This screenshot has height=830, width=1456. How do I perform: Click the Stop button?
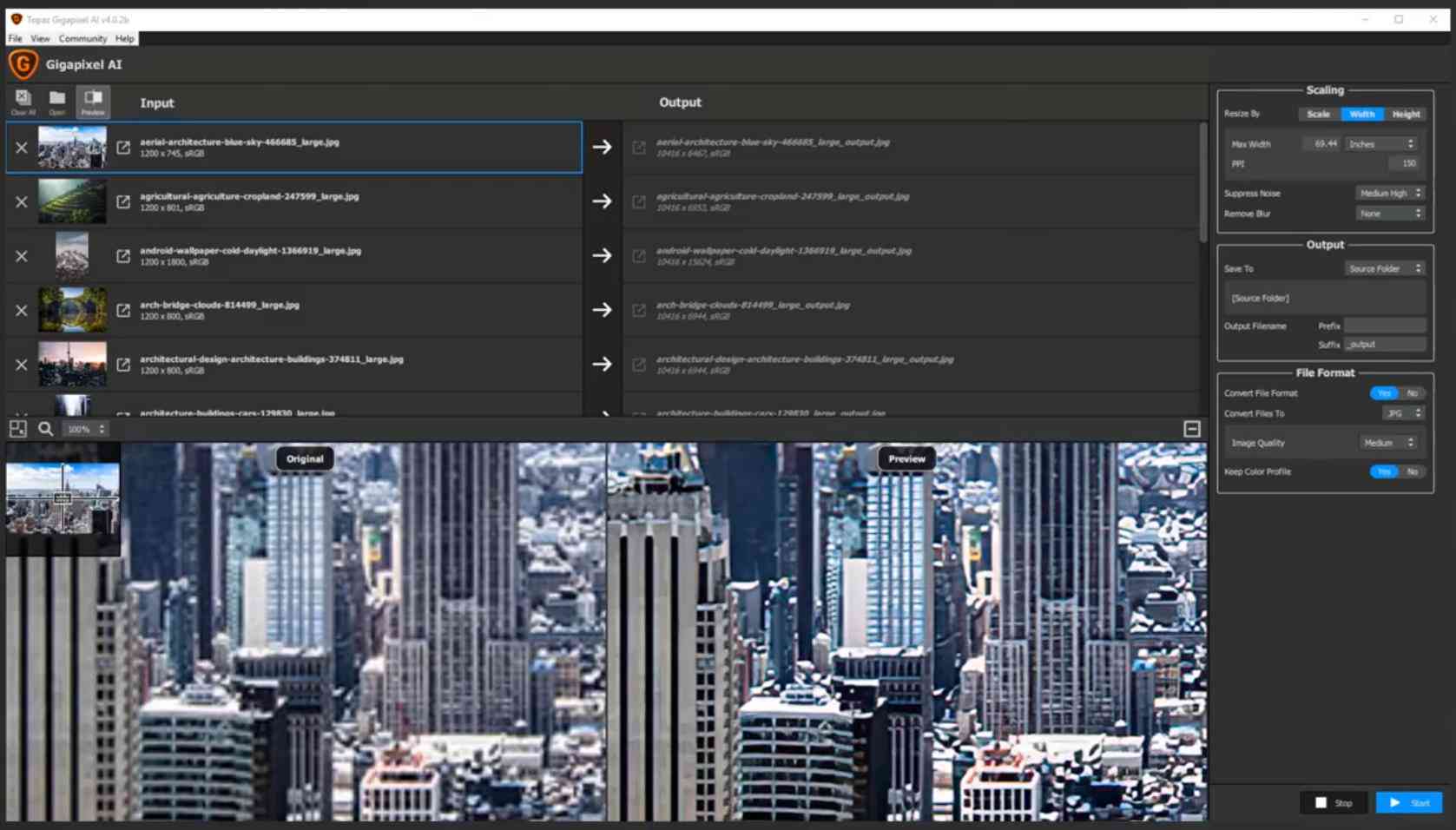click(x=1334, y=802)
